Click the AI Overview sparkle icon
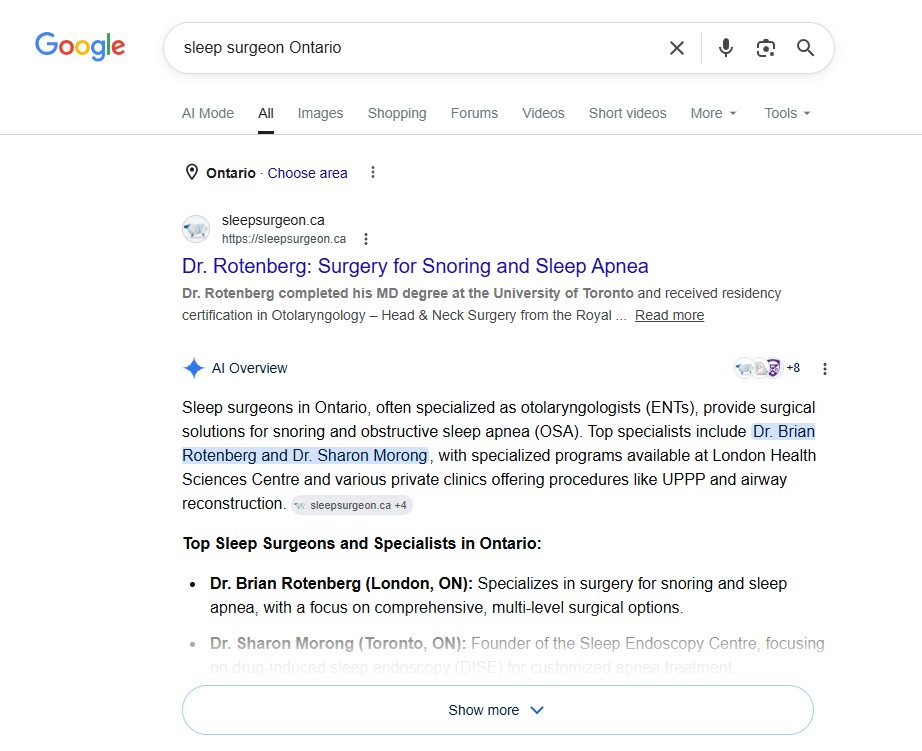This screenshot has width=922, height=751. [x=193, y=368]
